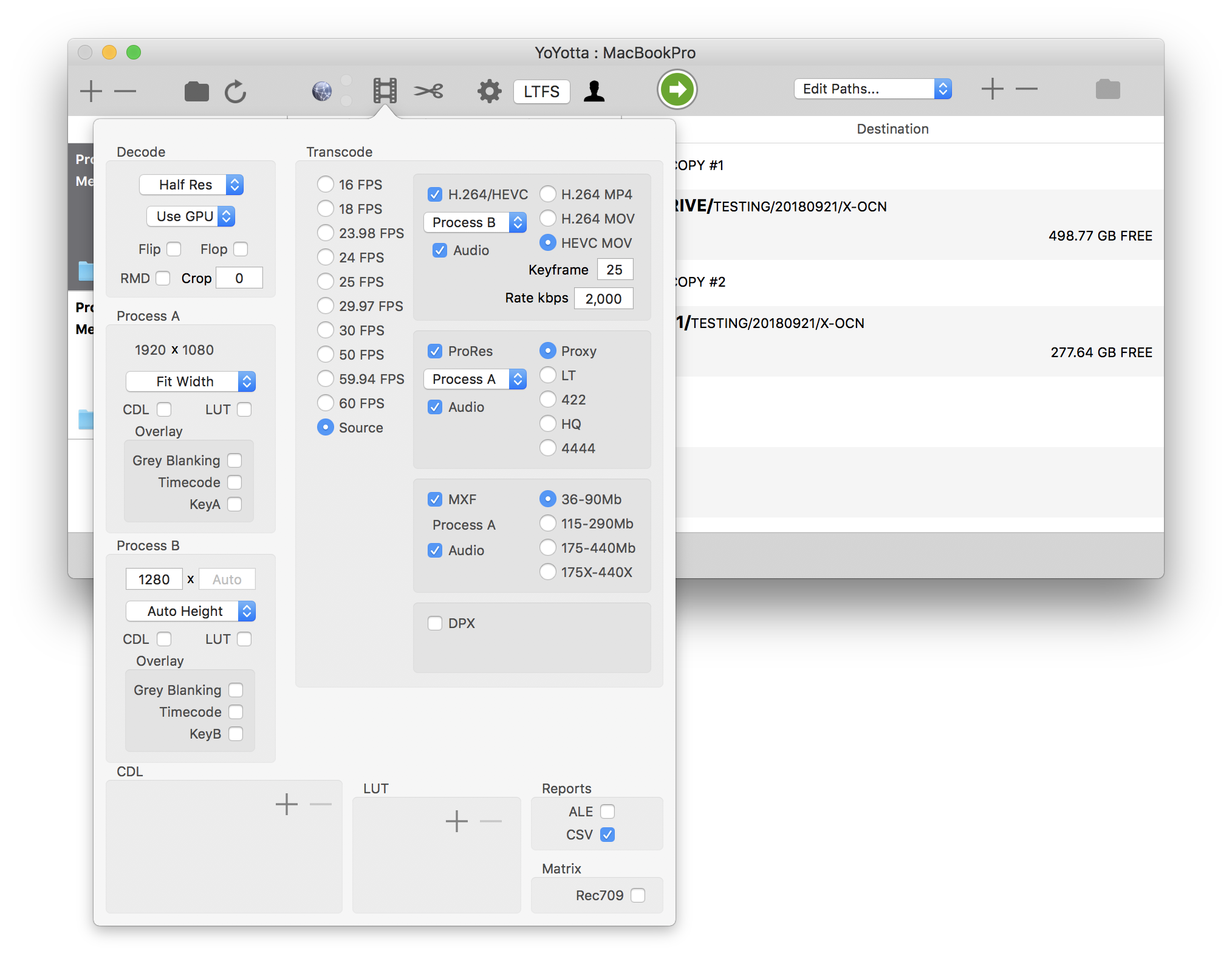Open the Half Res decode dropdown
The image size is (1232, 967).
coord(191,185)
